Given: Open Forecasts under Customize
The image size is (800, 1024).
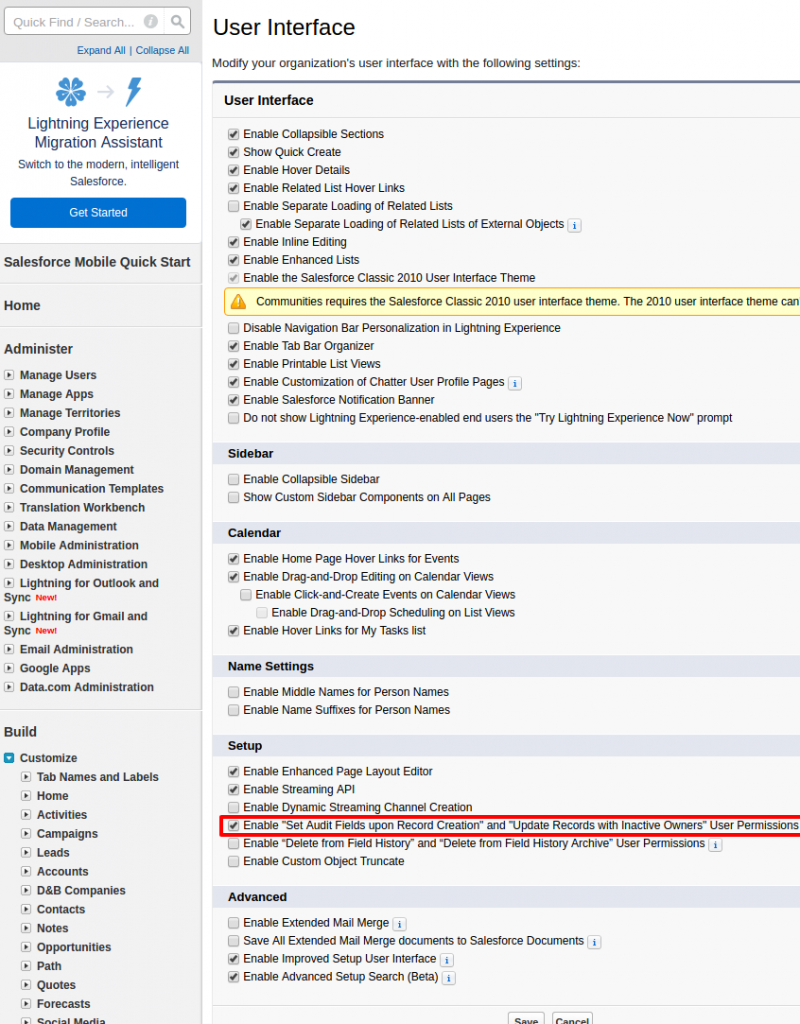Looking at the screenshot, I should 63,1004.
